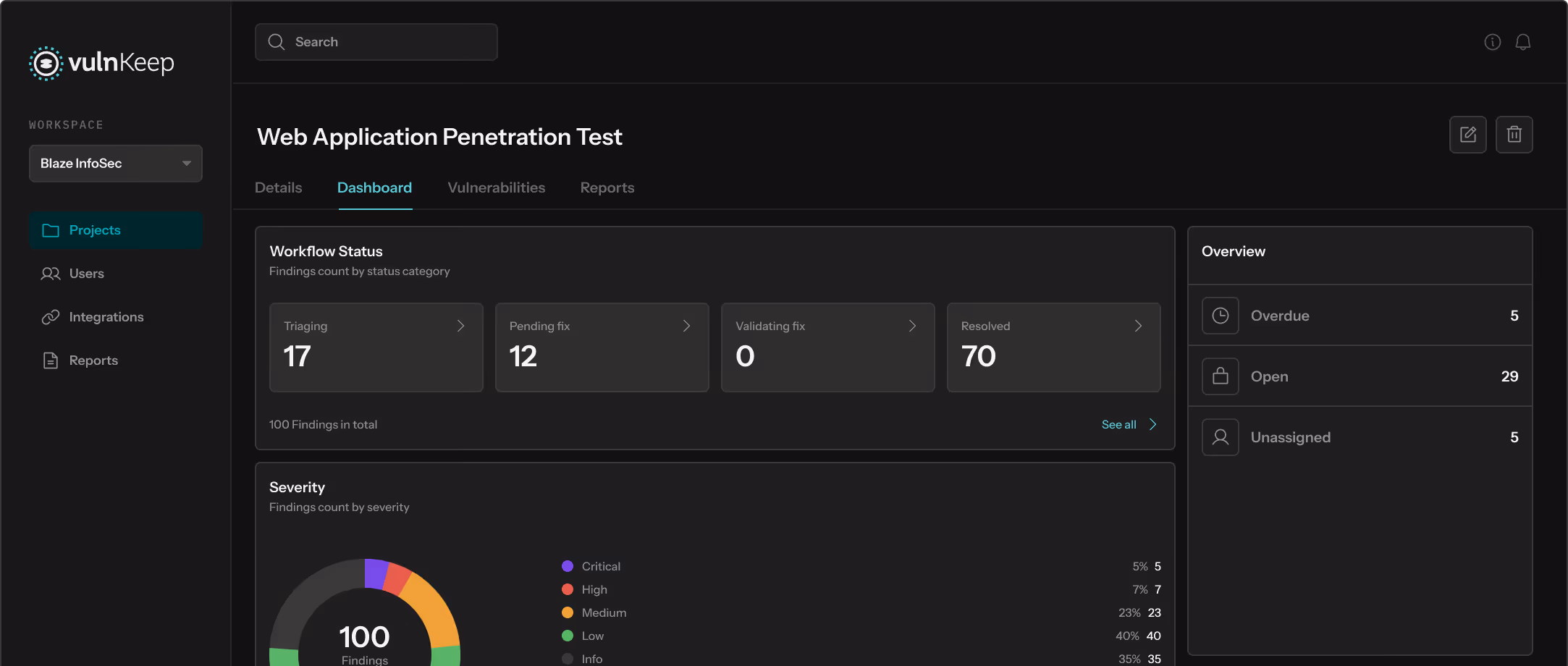Click the sidebar Reports document icon
1568x666 pixels.
click(51, 361)
